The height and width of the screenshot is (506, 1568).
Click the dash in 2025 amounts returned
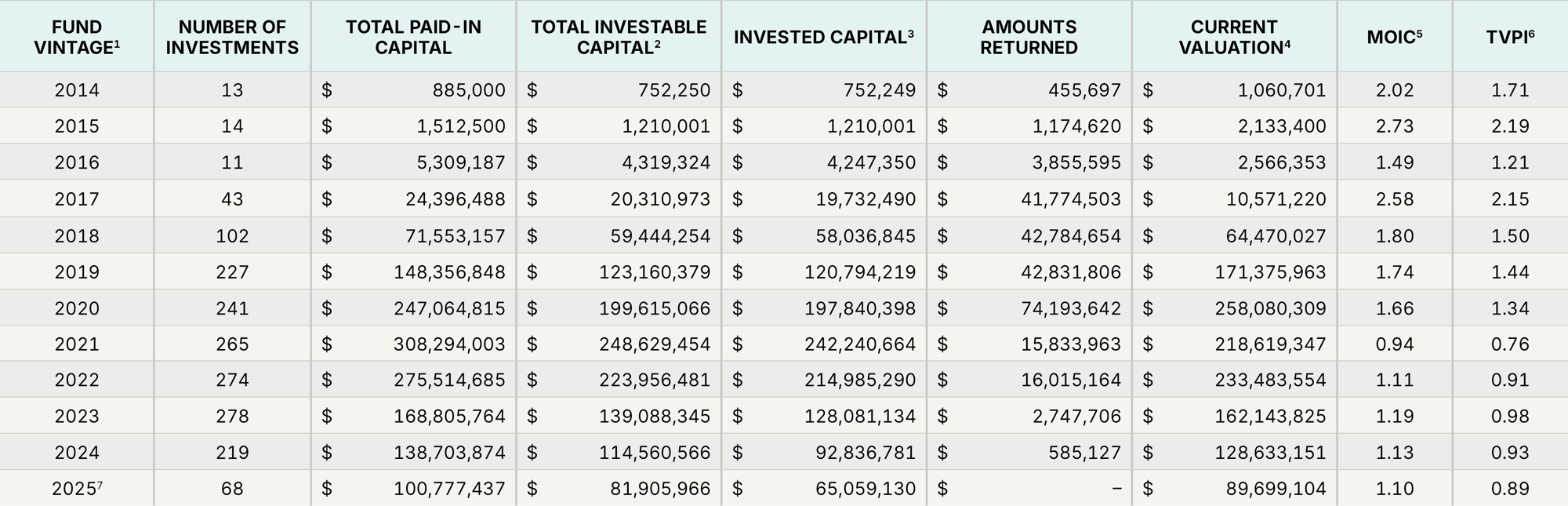(x=1116, y=489)
